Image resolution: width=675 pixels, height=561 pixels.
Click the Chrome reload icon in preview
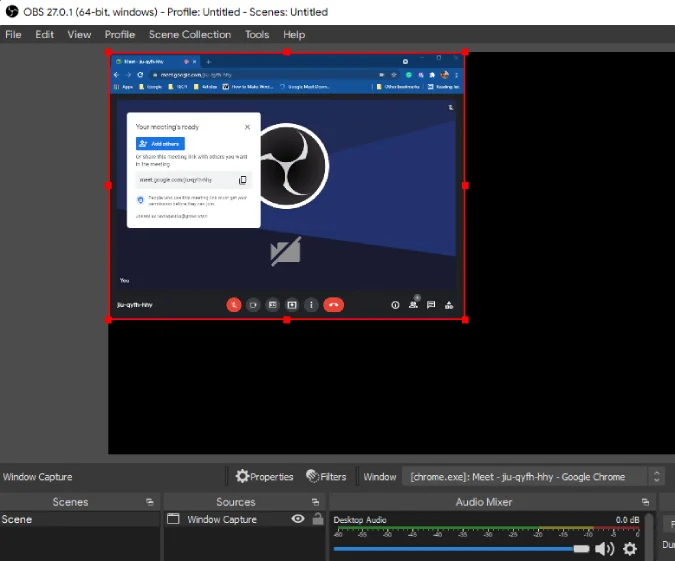click(x=140, y=74)
